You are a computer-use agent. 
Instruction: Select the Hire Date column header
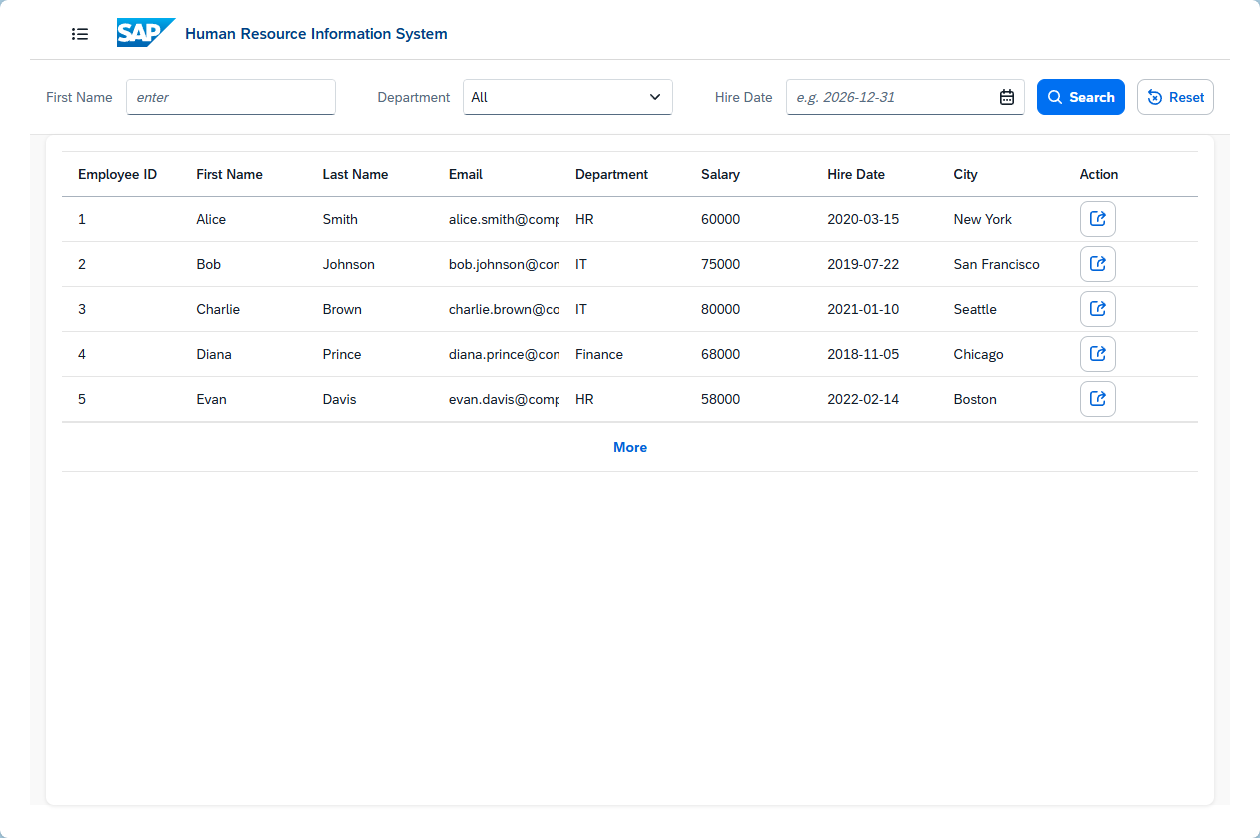coord(856,174)
